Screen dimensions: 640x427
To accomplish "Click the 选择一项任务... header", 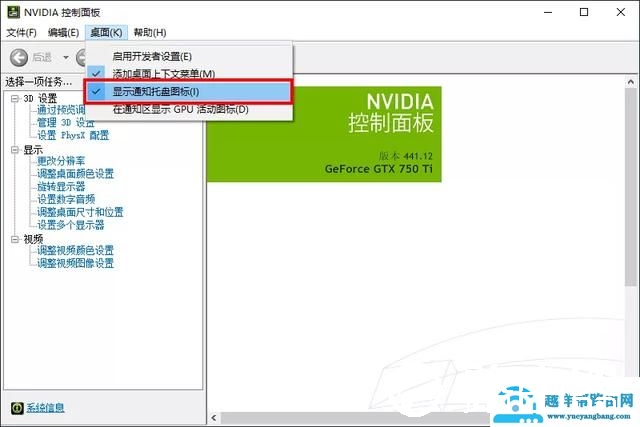I will 38,82.
